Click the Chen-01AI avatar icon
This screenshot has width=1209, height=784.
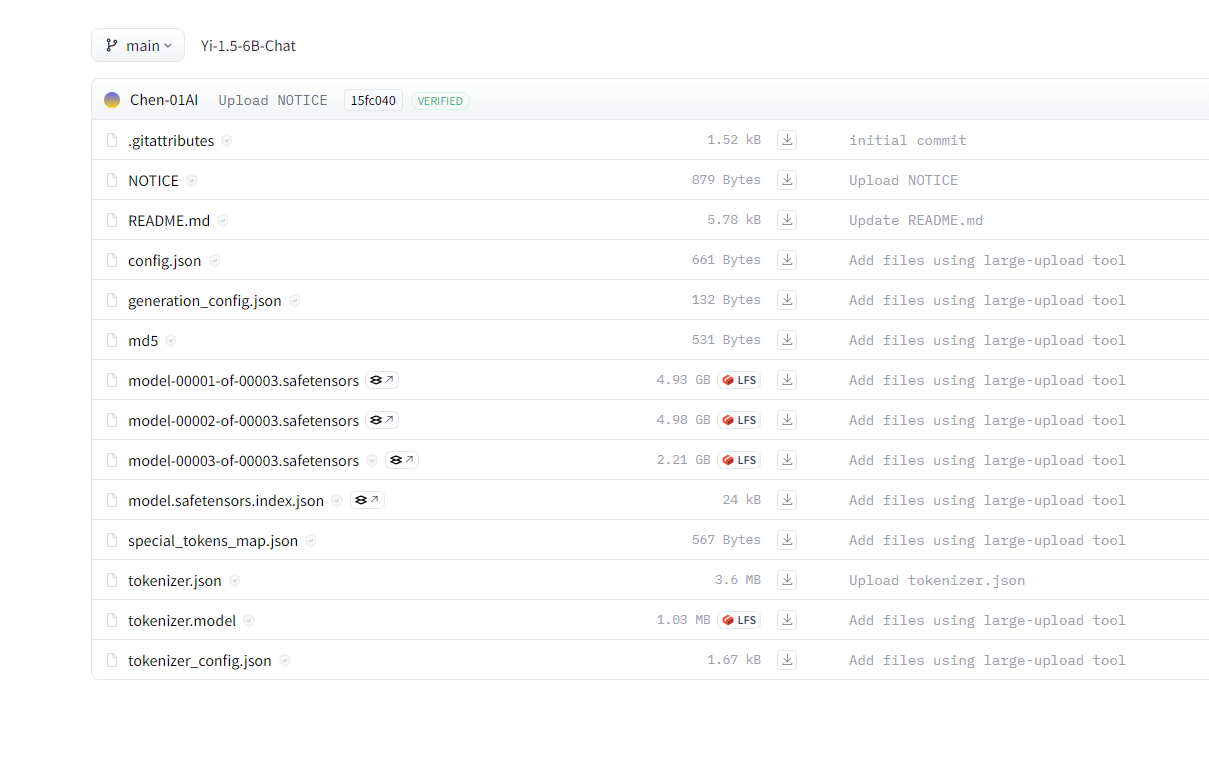pos(112,100)
